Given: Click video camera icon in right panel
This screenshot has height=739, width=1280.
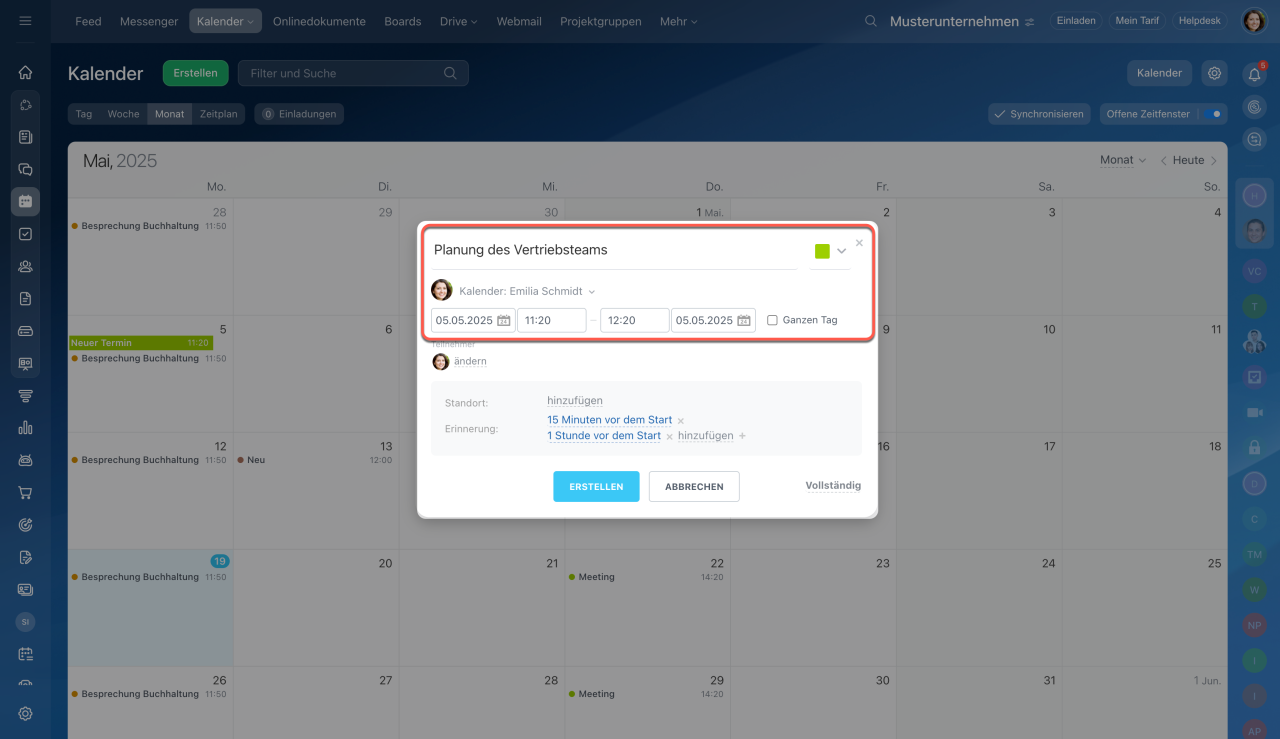Looking at the screenshot, I should (1254, 413).
